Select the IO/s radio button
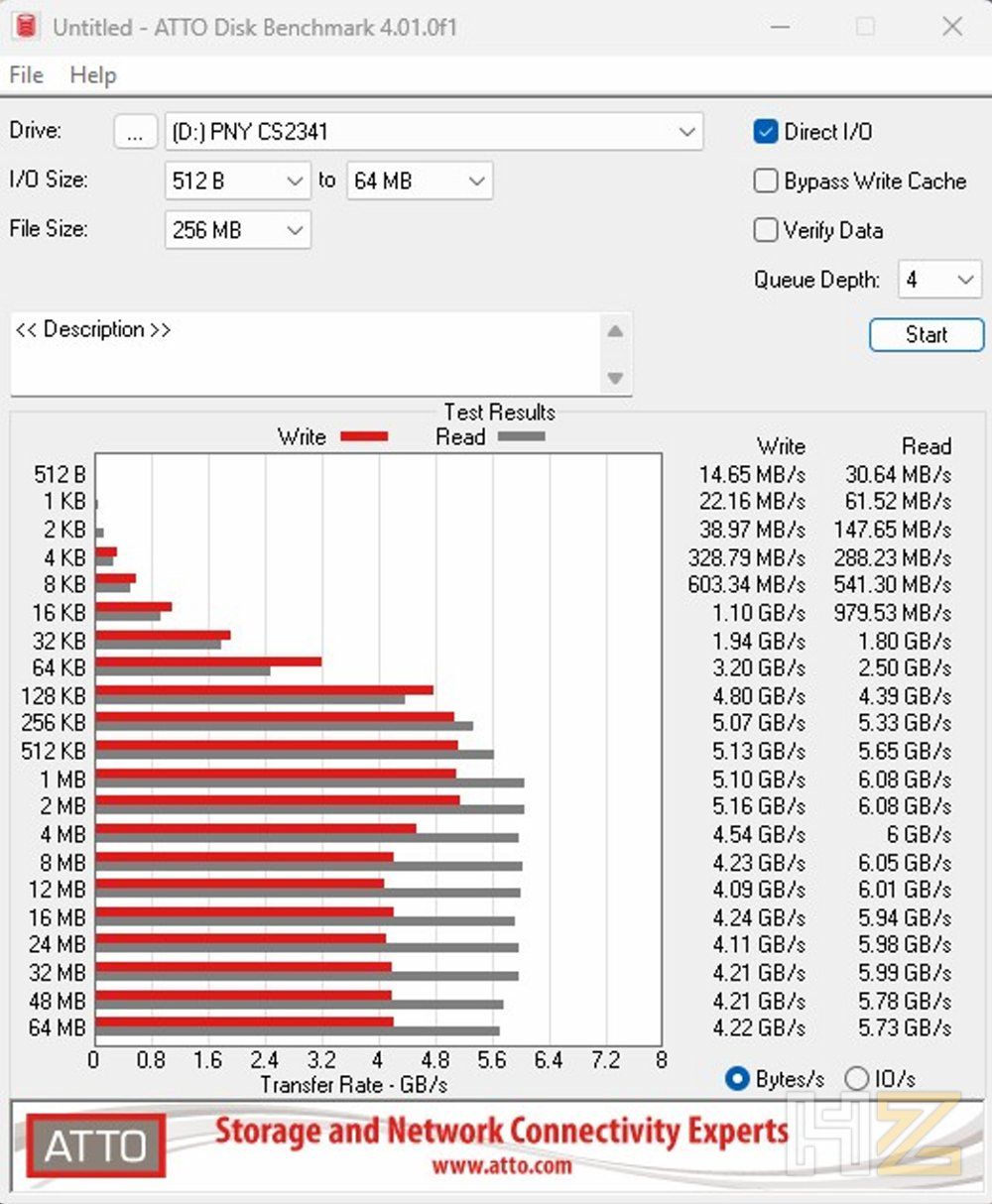 click(x=856, y=1079)
